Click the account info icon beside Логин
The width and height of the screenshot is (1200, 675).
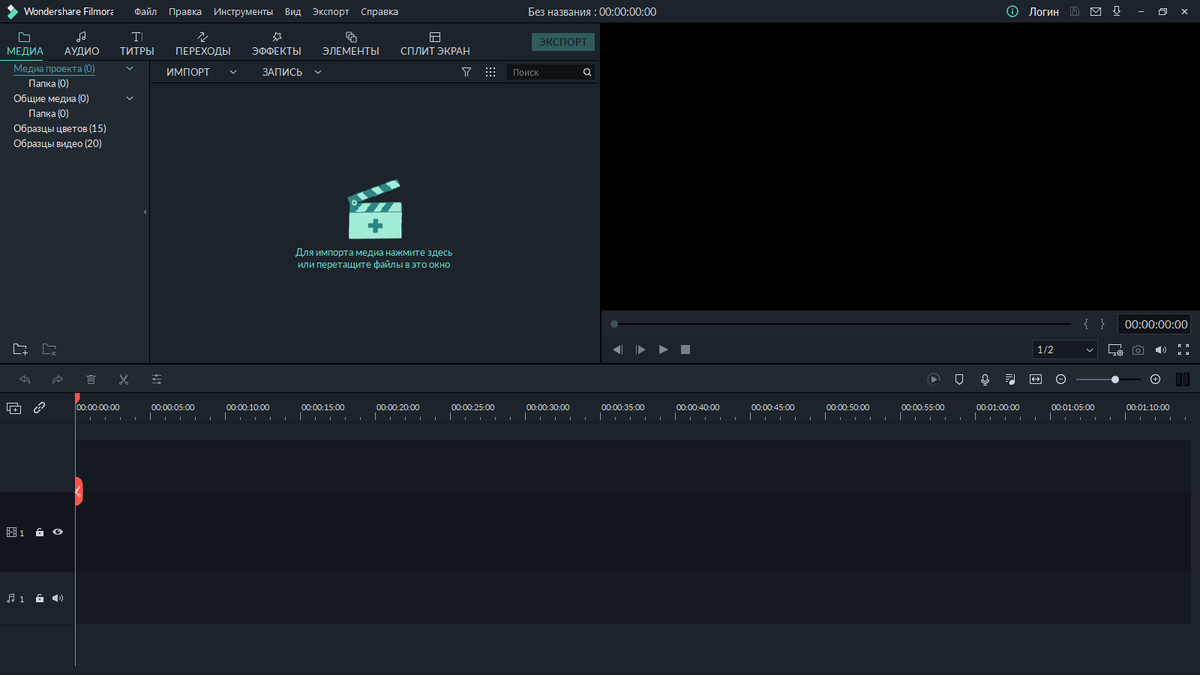[x=1012, y=11]
